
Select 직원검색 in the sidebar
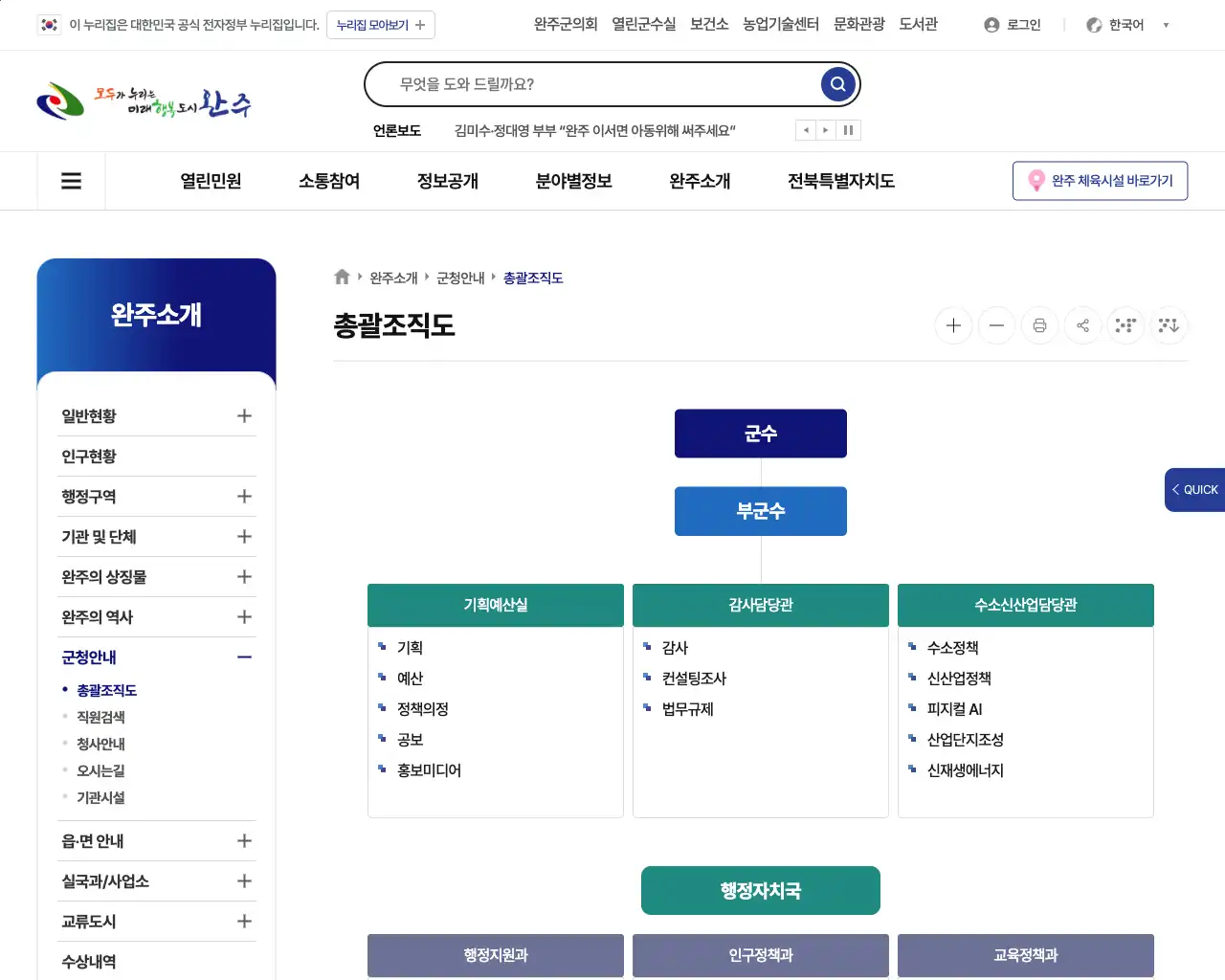[100, 716]
